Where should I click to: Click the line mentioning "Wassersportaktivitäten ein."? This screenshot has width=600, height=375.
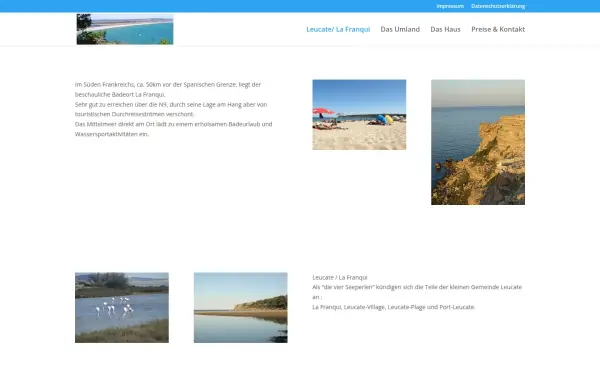(x=112, y=134)
